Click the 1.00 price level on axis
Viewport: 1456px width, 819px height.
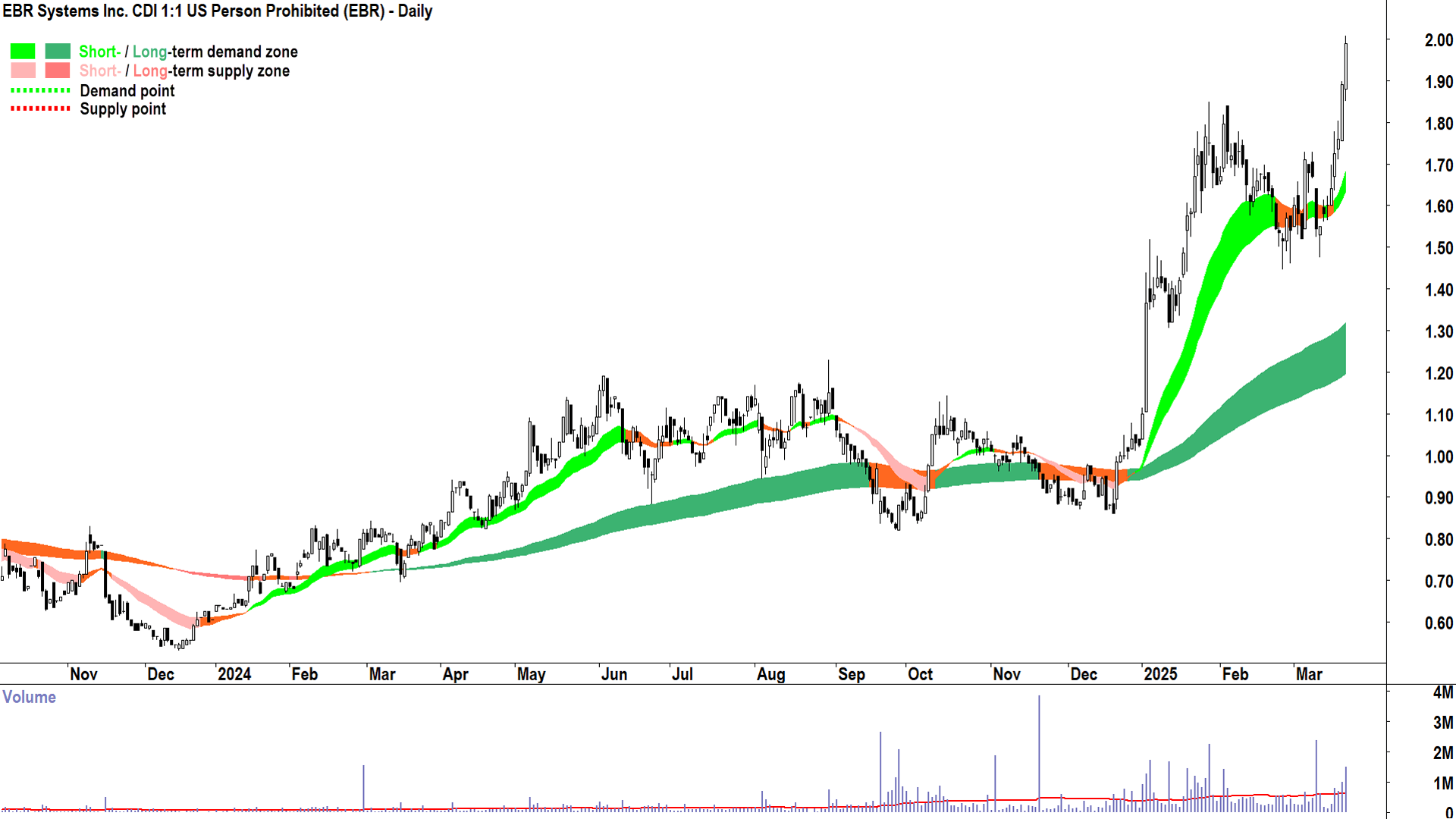tap(1439, 457)
